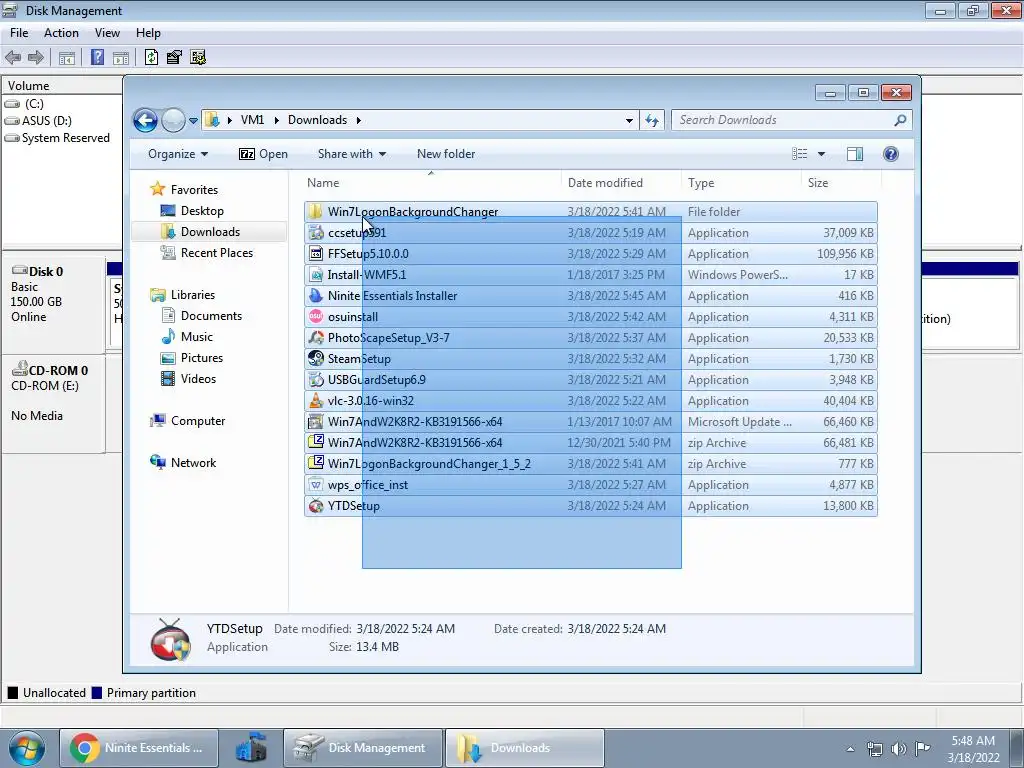Click Explorer forward navigation button

(173, 120)
